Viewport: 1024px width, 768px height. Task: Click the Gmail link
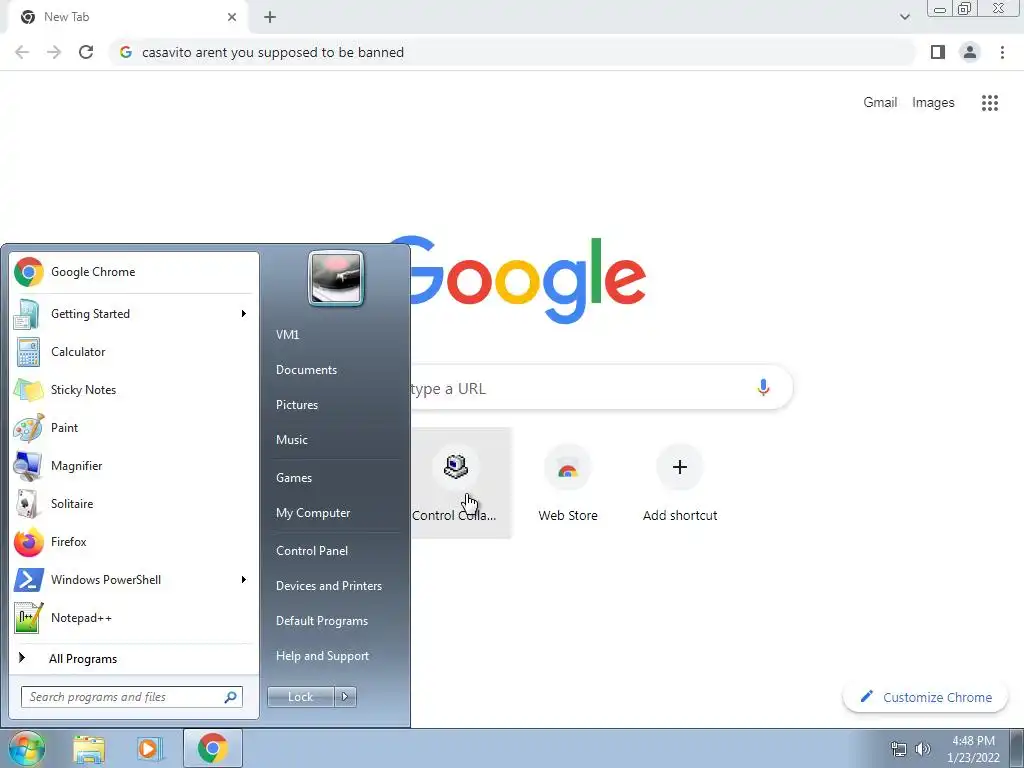point(880,103)
